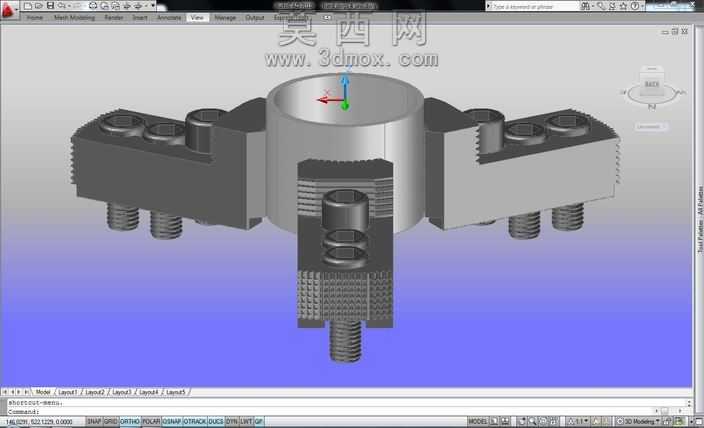704x428 pixels.
Task: Click the last-tab navigation arrow for layout tabs
Action: [x=26, y=392]
